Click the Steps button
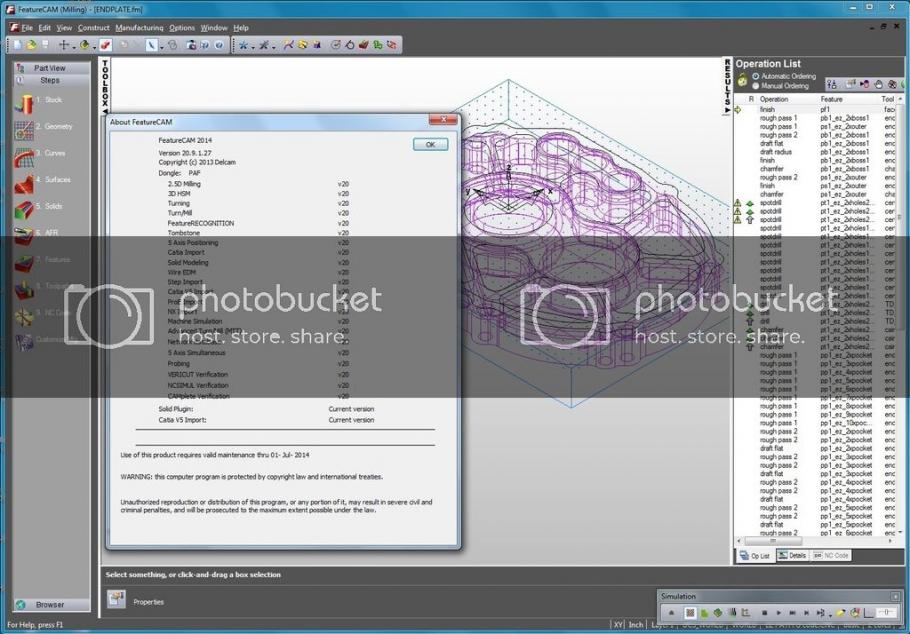The width and height of the screenshot is (910, 634). pyautogui.click(x=52, y=81)
